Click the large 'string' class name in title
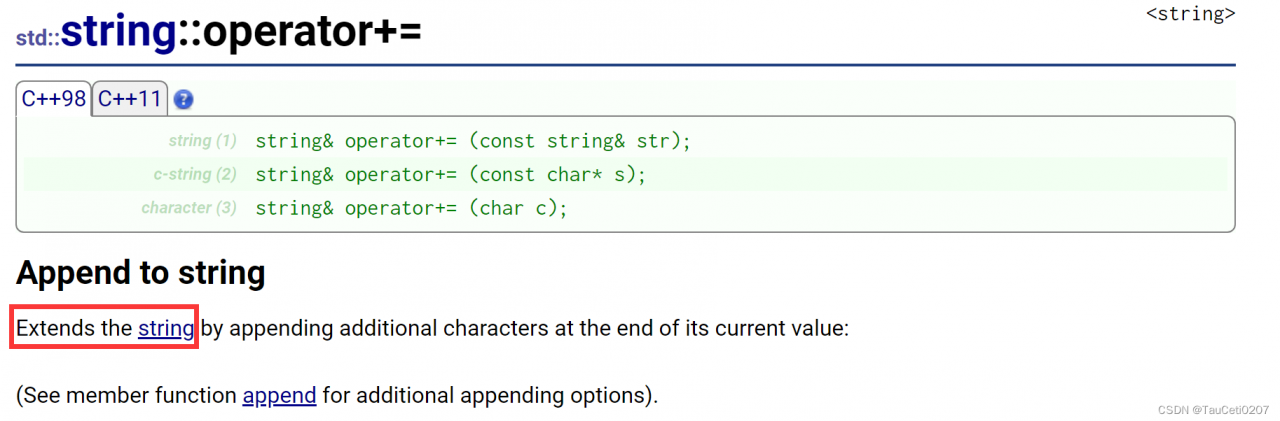 [x=118, y=32]
